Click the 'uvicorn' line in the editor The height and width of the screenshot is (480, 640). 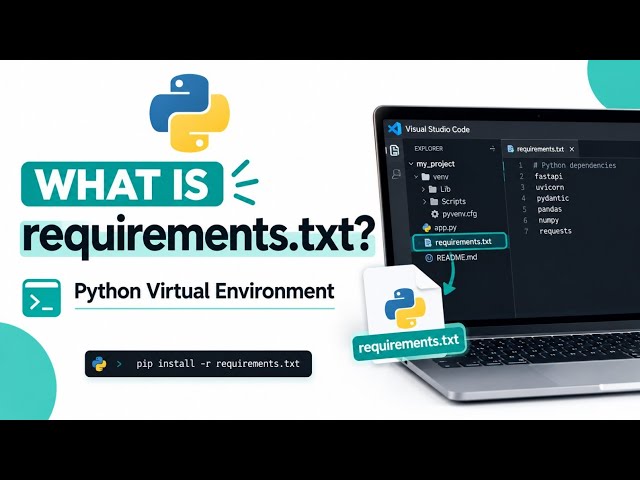(550, 187)
